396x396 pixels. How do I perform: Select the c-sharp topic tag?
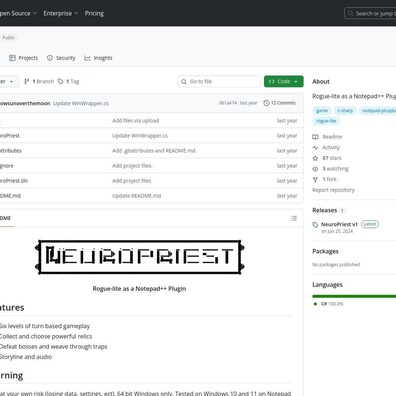[345, 110]
